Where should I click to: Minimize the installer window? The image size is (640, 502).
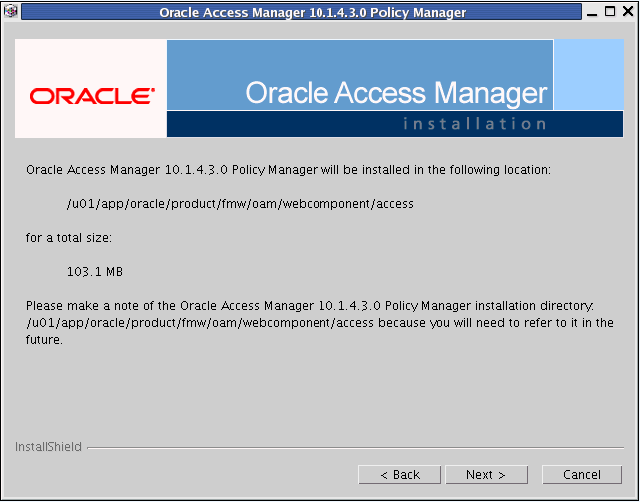click(x=592, y=12)
